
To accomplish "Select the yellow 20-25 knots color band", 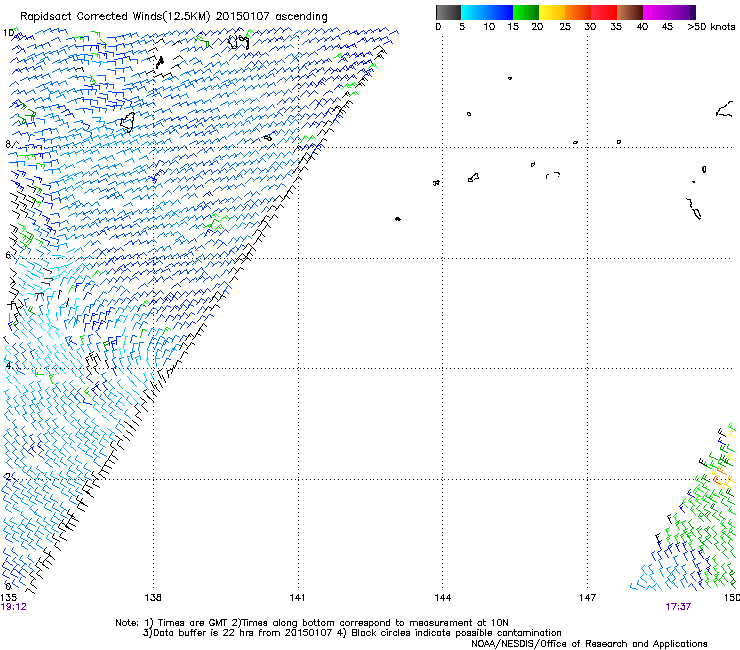I will pos(552,12).
